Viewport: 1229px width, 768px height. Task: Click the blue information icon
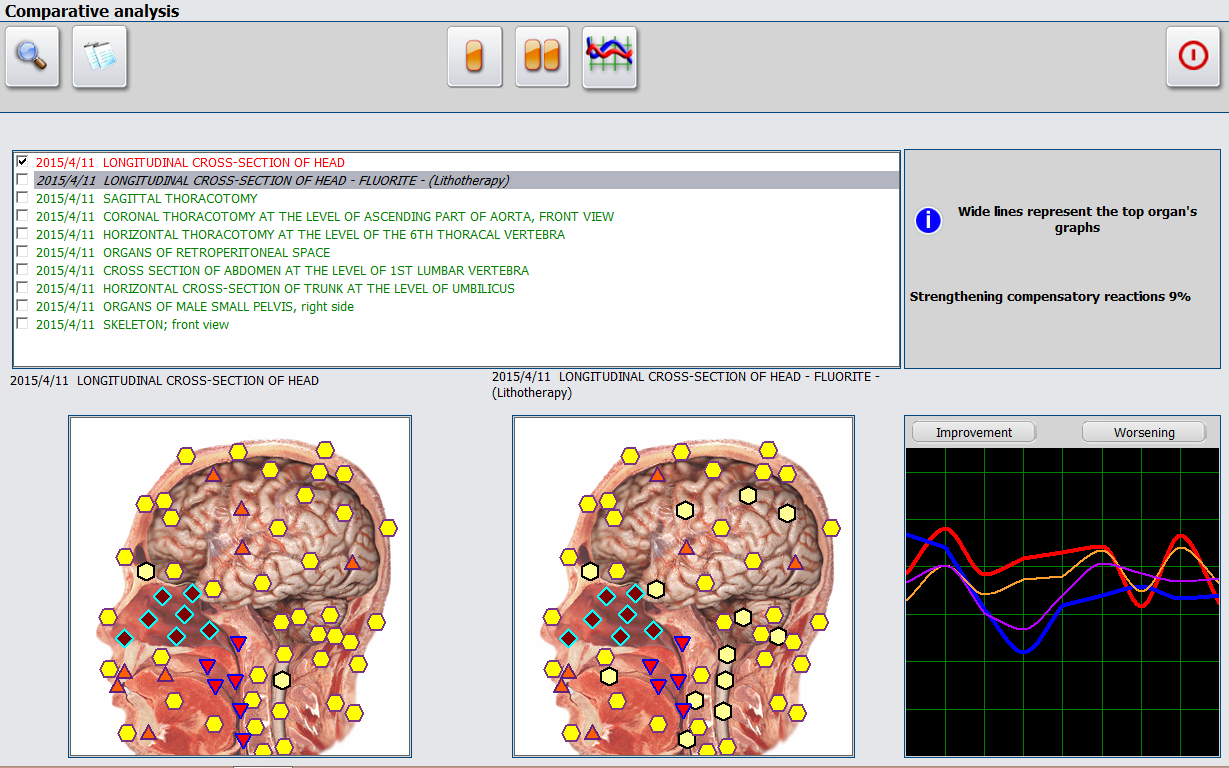click(928, 220)
